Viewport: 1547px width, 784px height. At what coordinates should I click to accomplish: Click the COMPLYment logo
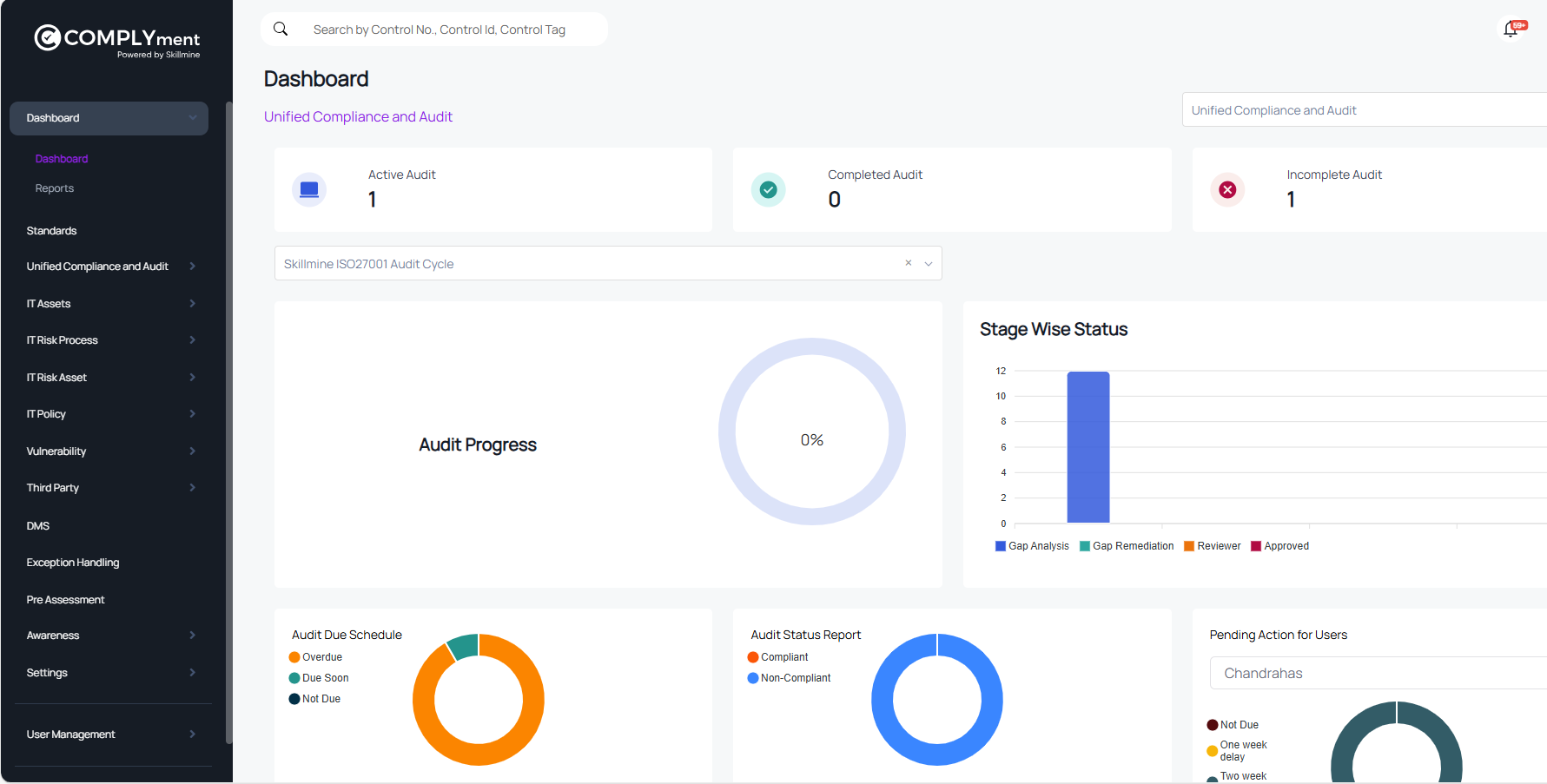tap(118, 40)
